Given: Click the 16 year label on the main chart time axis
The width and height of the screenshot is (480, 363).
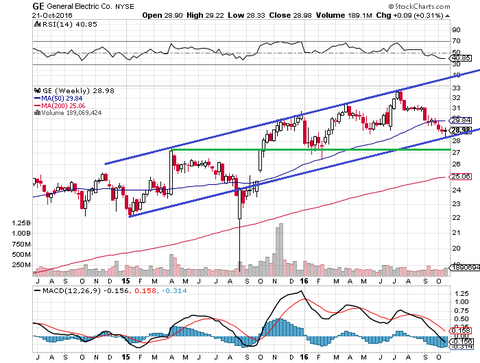Looking at the screenshot, I should coord(304,281).
